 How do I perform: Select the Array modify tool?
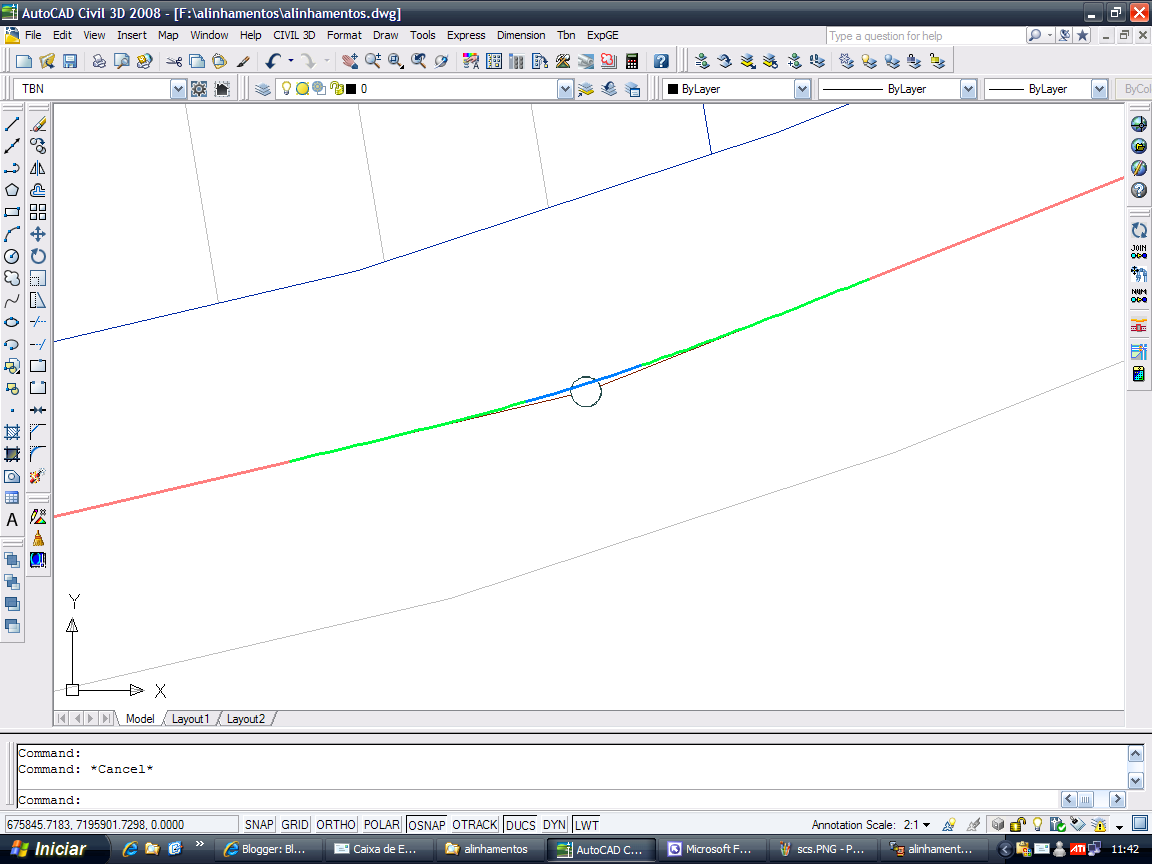38,212
